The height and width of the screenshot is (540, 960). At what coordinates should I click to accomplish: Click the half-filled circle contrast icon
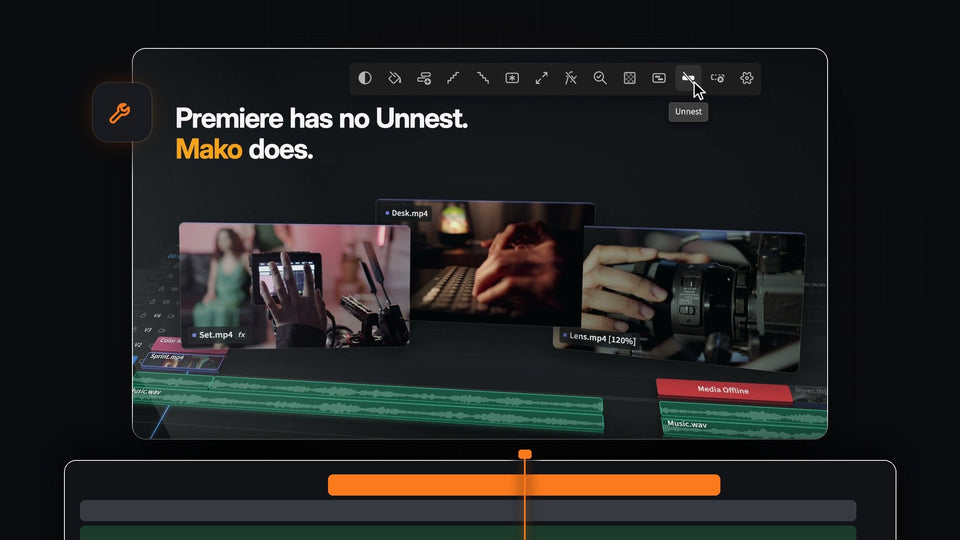tap(365, 78)
